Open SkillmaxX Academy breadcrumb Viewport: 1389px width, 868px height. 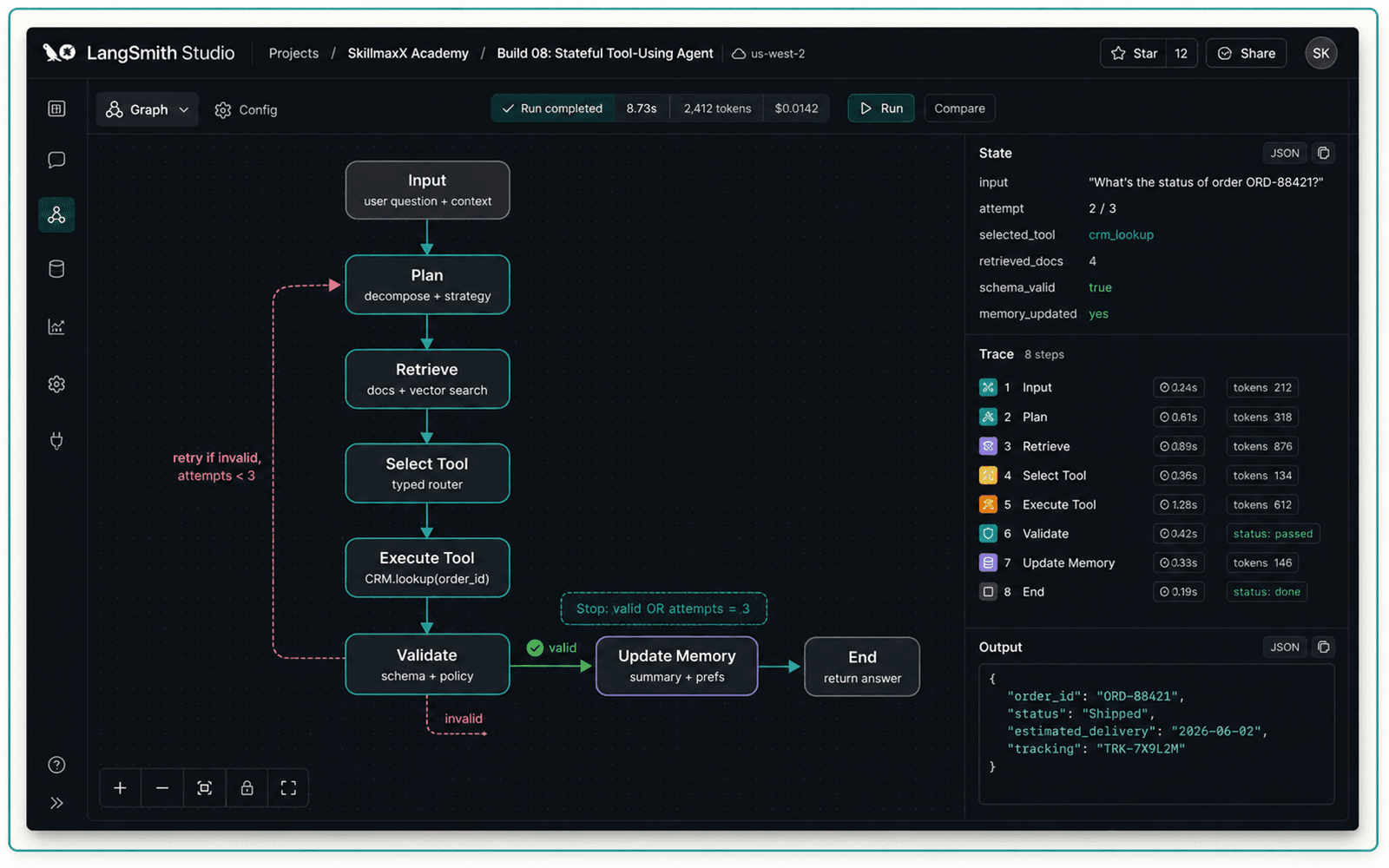[x=408, y=53]
